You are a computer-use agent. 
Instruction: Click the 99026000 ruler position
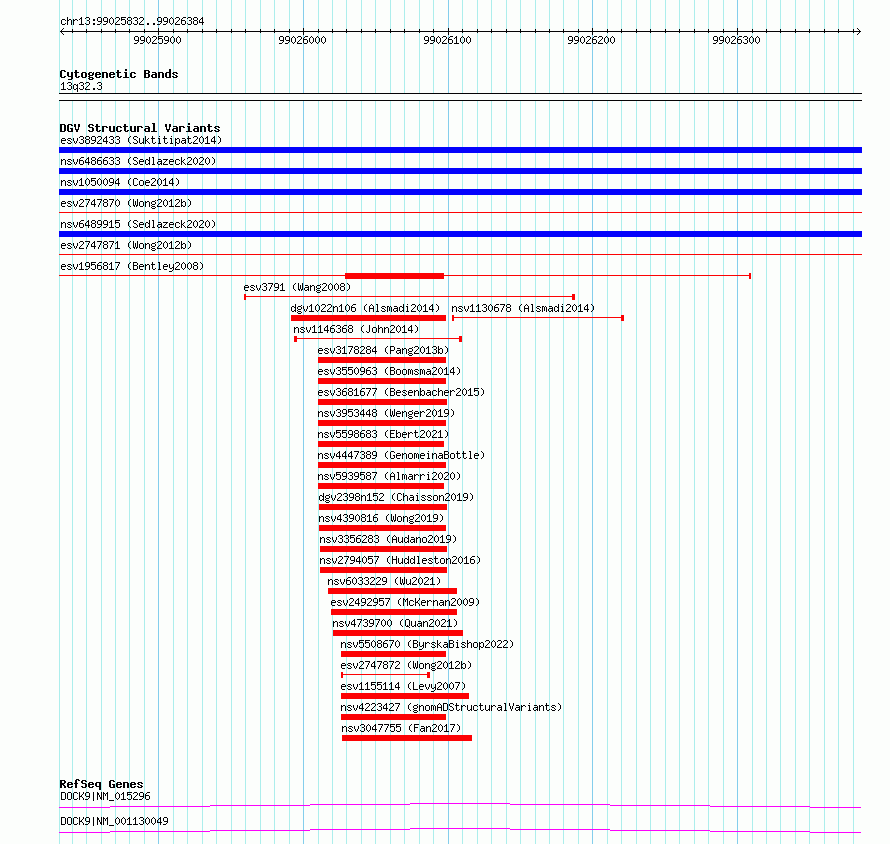(x=303, y=40)
